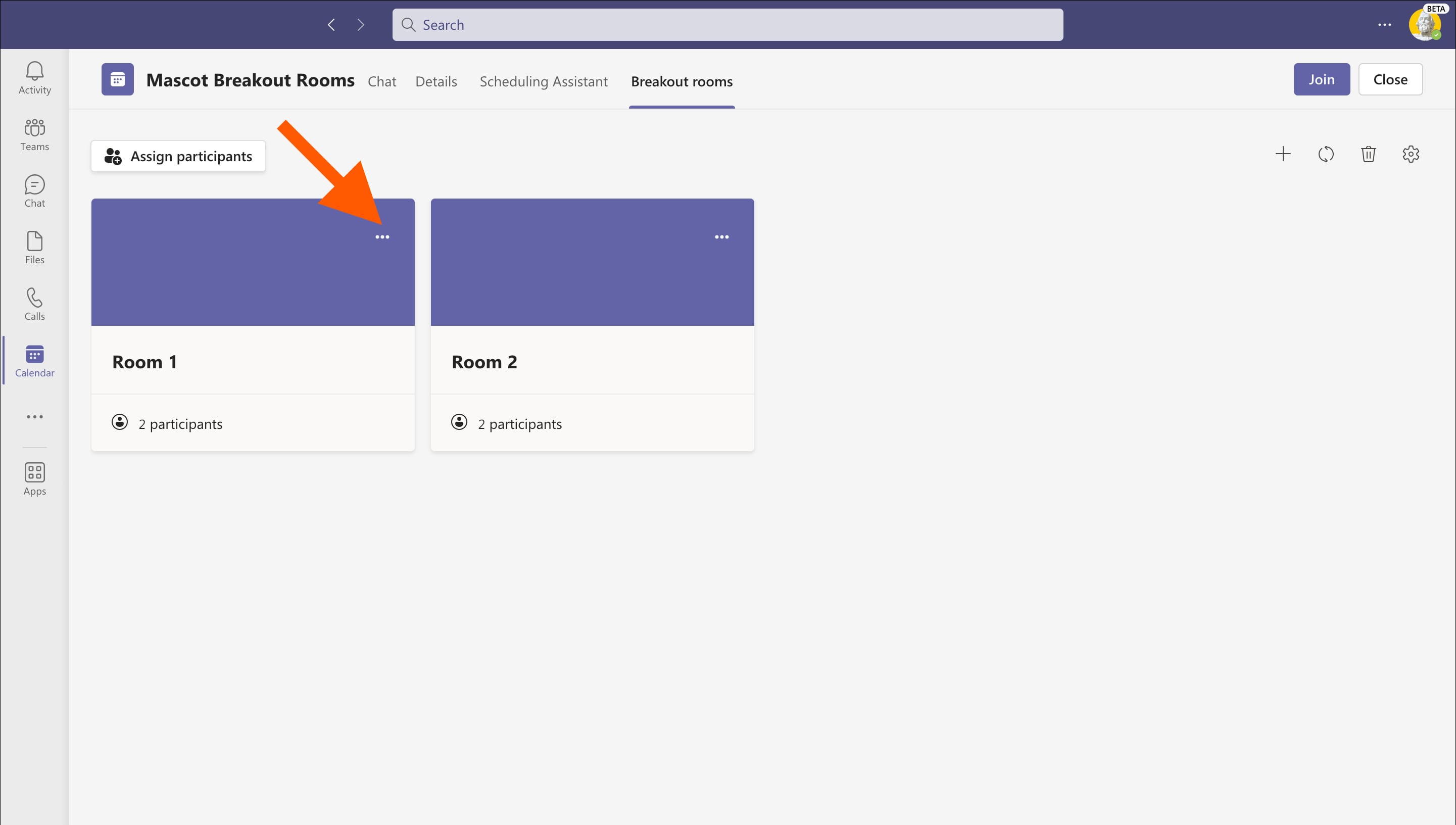The image size is (1456, 825).
Task: Add a new breakout room
Action: (x=1283, y=154)
